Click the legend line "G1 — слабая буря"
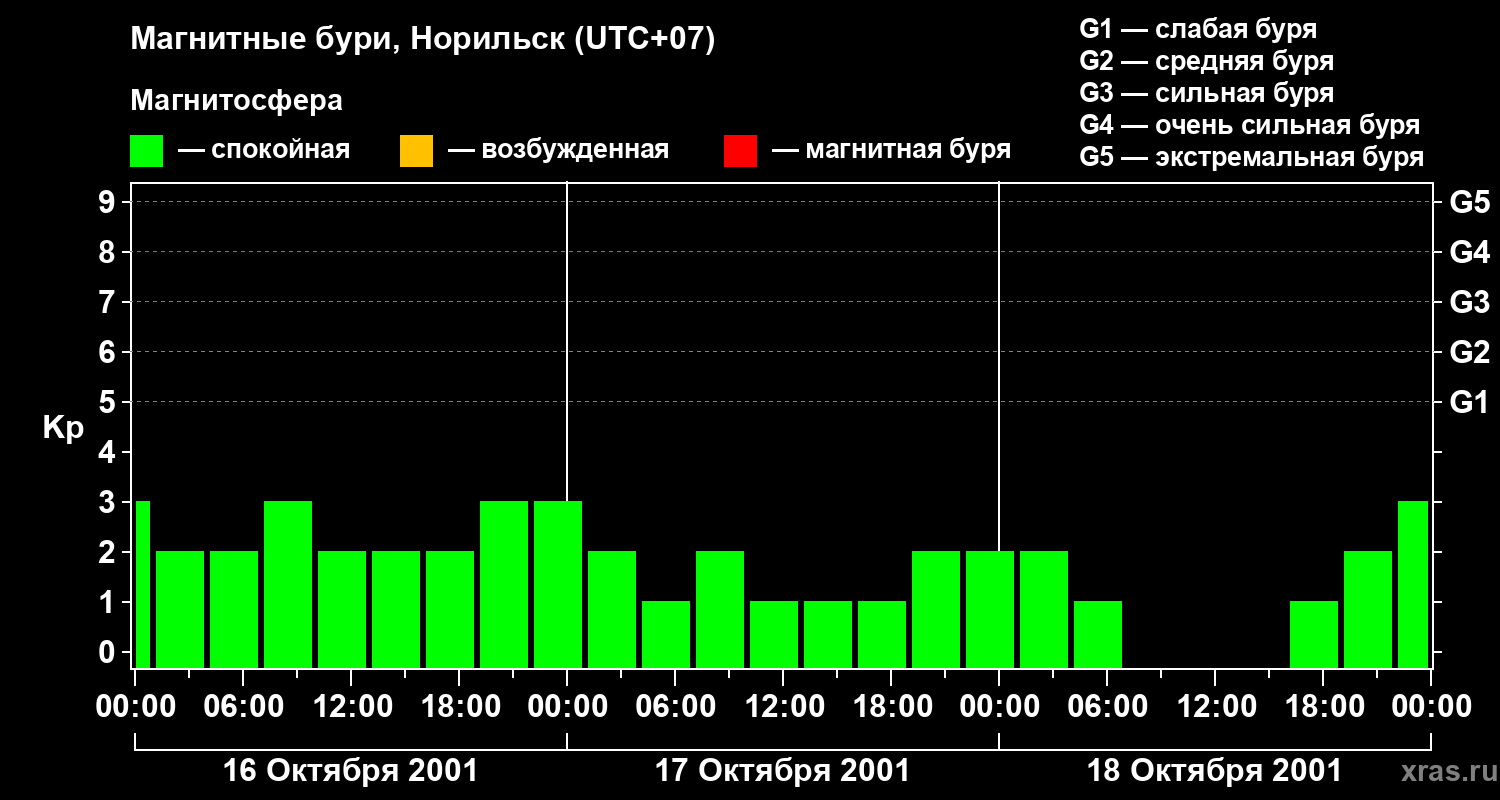 [x=1198, y=29]
